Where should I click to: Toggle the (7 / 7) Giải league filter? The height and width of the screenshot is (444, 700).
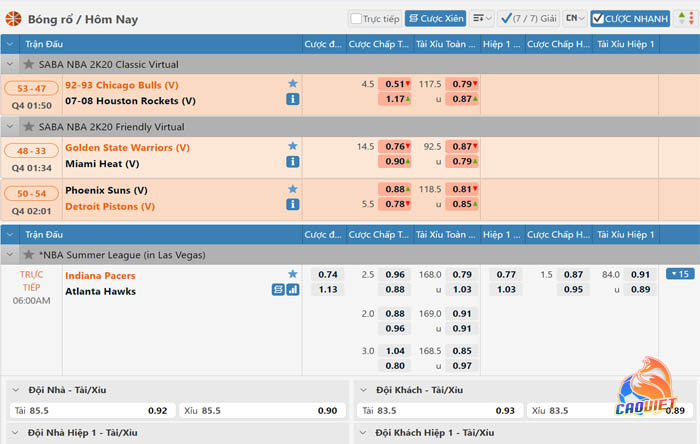[x=529, y=19]
